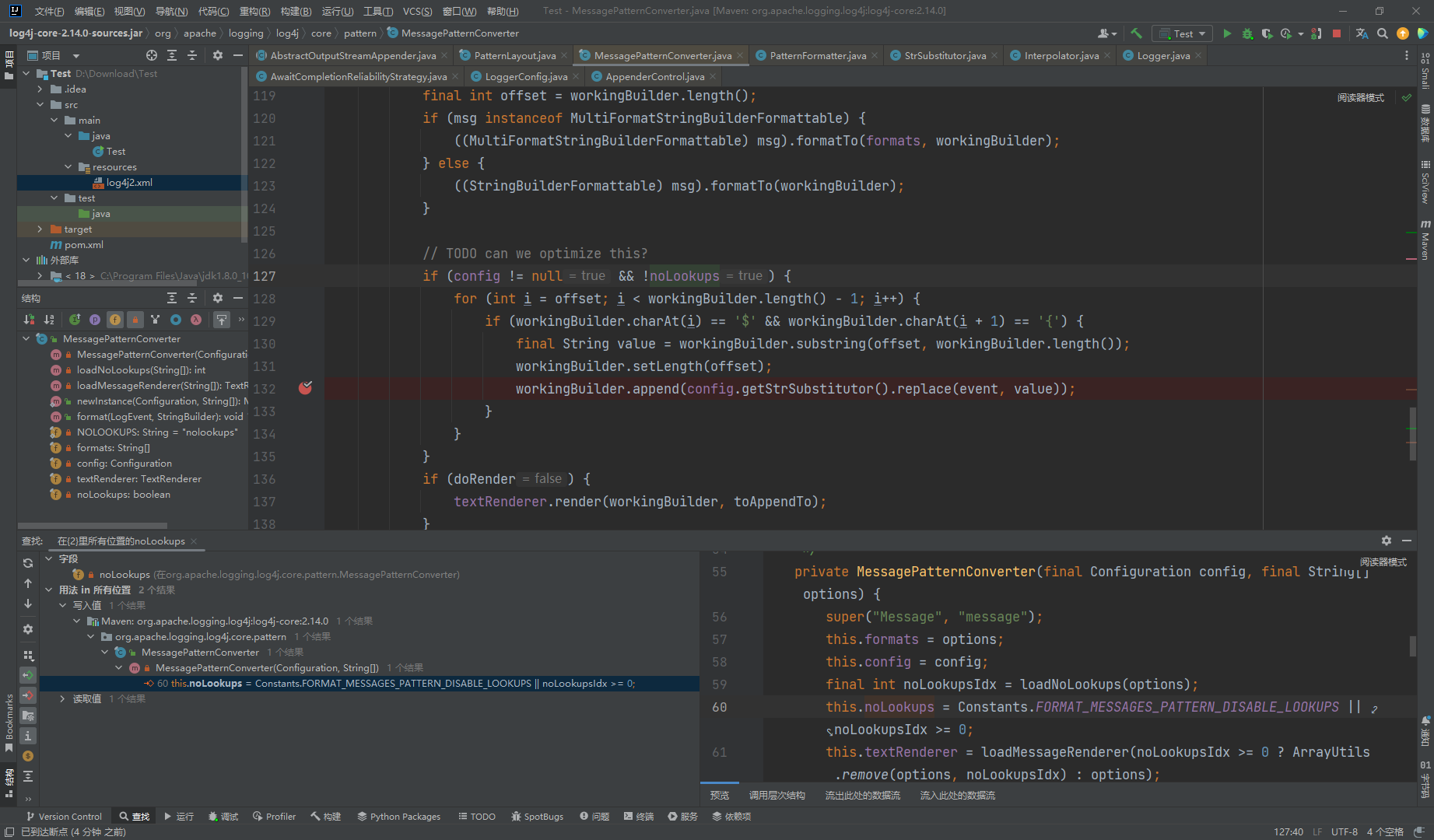
Task: Toggle Show Lambdas filter in Structure
Action: 196,320
